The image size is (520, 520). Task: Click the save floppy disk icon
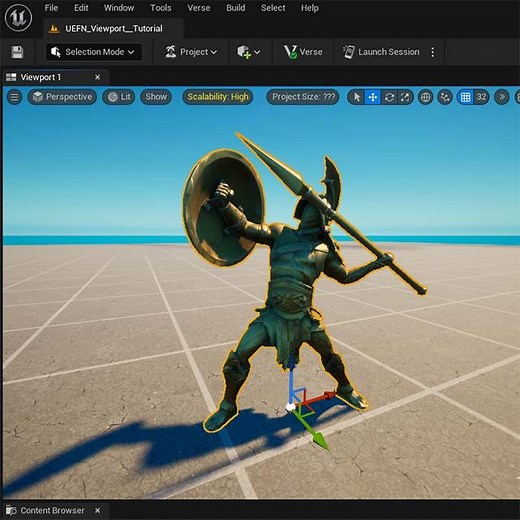coord(17,52)
